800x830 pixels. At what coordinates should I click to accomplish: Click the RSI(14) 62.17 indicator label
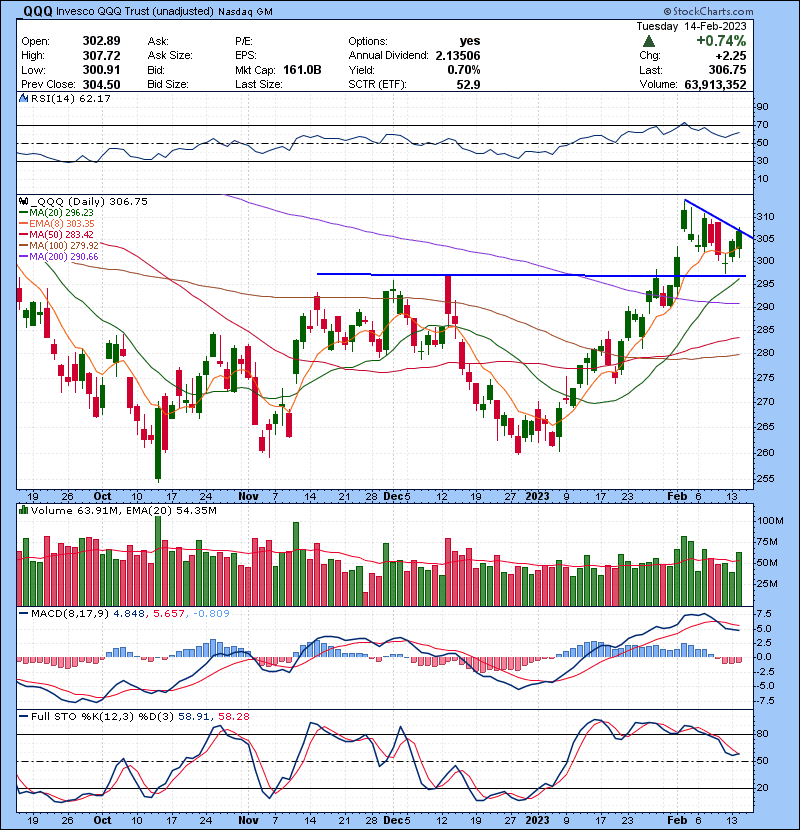[x=70, y=98]
